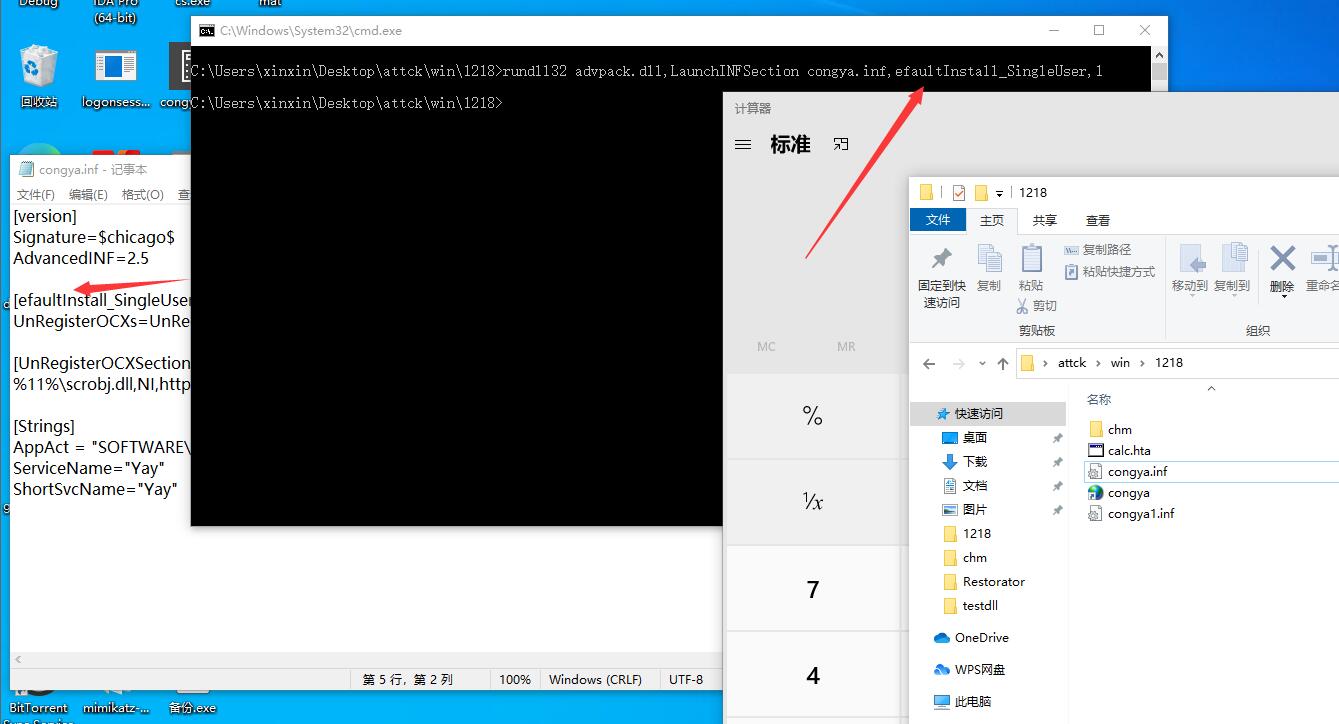Screen dimensions: 1339x724
Task: Open Notepad 格式(O) menu
Action: tap(142, 195)
